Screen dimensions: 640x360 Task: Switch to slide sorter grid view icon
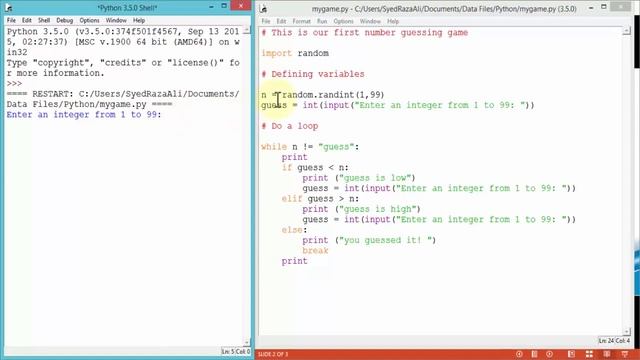click(589, 354)
